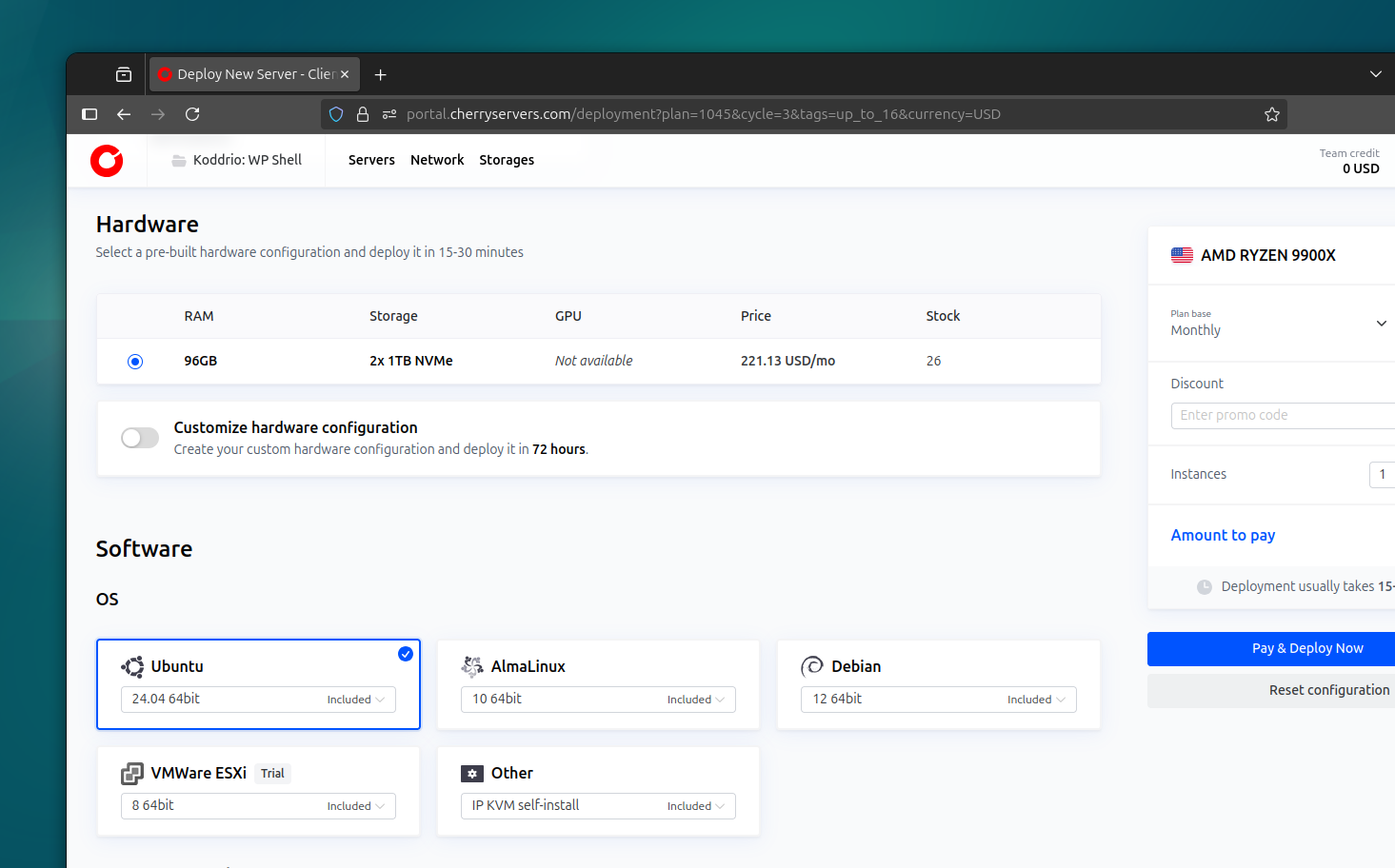Click the stock value 26
Image resolution: width=1395 pixels, height=868 pixels.
coord(933,362)
